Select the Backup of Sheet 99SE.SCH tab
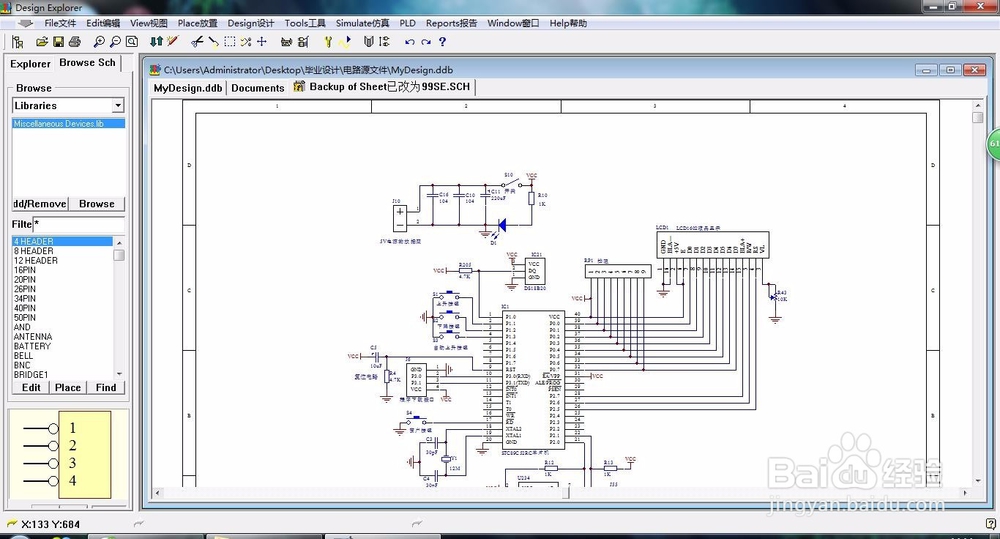1000x539 pixels. [382, 87]
